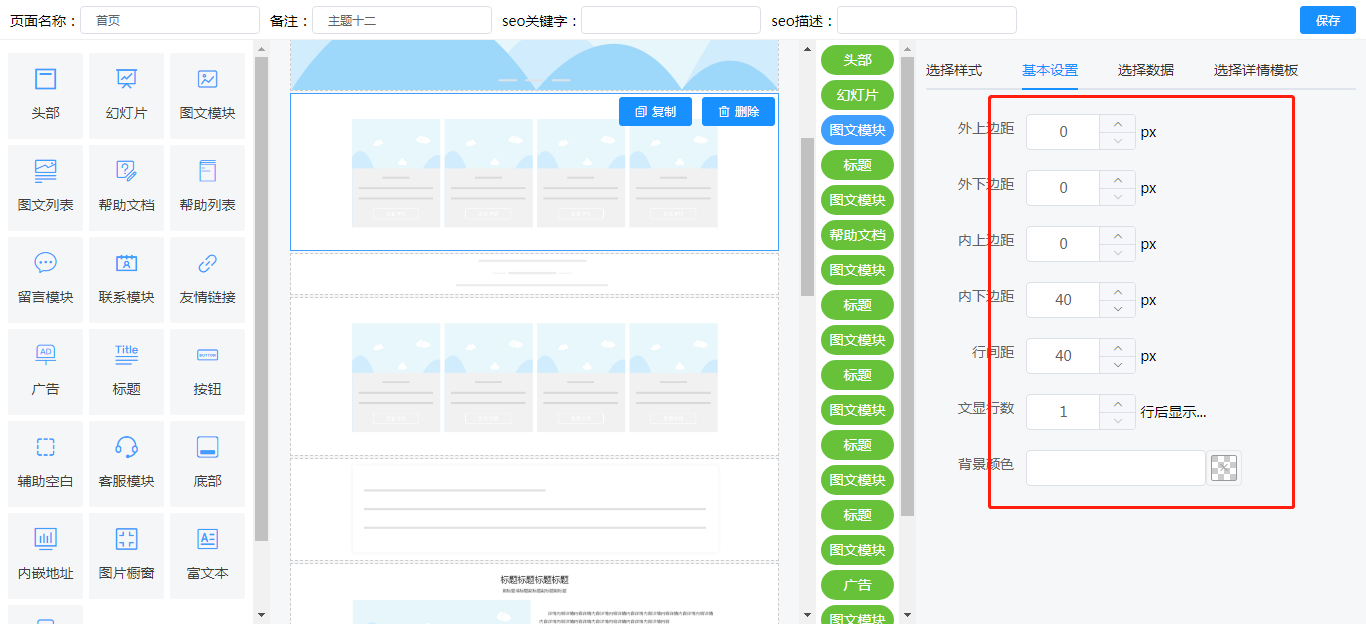Switch to the 选择样式 tab

[x=953, y=70]
